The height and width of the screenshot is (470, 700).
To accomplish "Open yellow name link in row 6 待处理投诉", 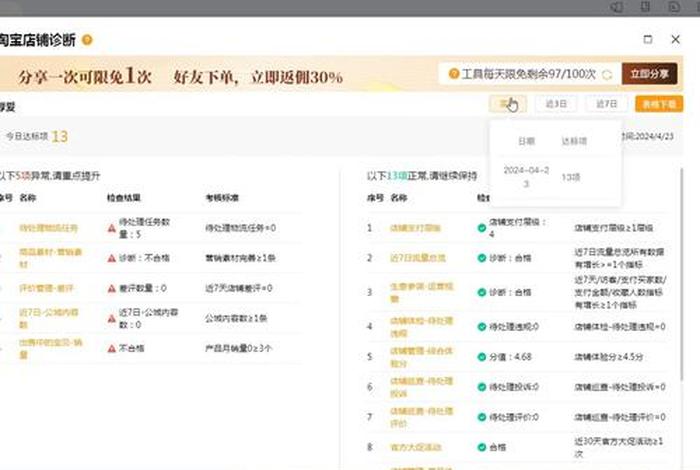I will (422, 387).
